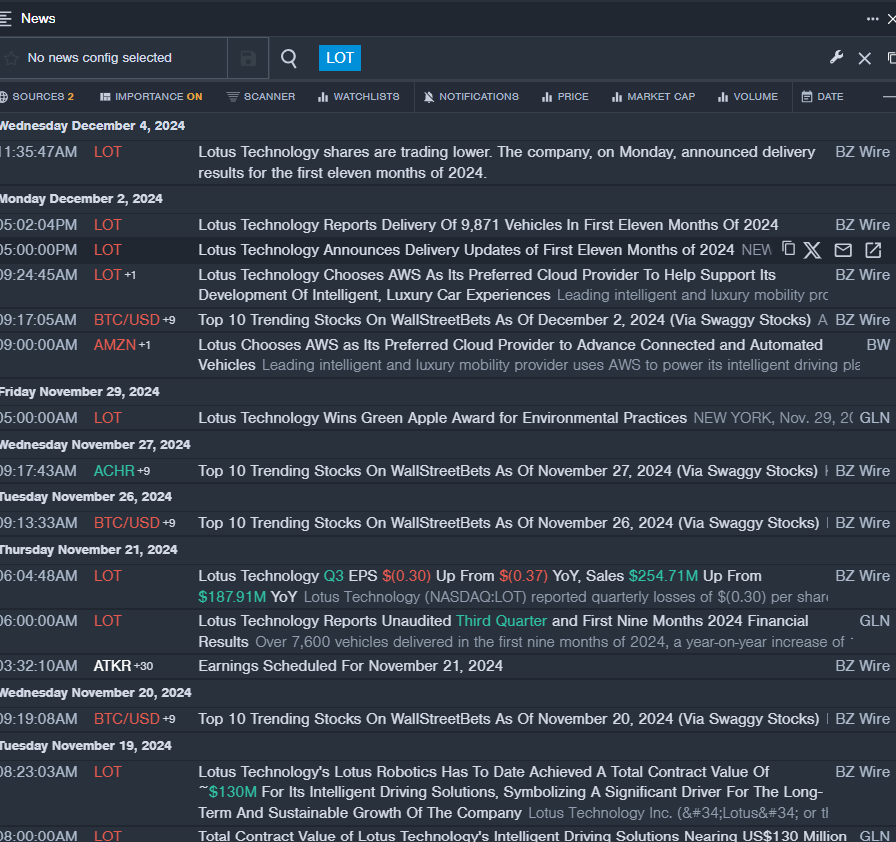Click the magnifying glass search icon
This screenshot has height=842, width=896.
point(289,58)
